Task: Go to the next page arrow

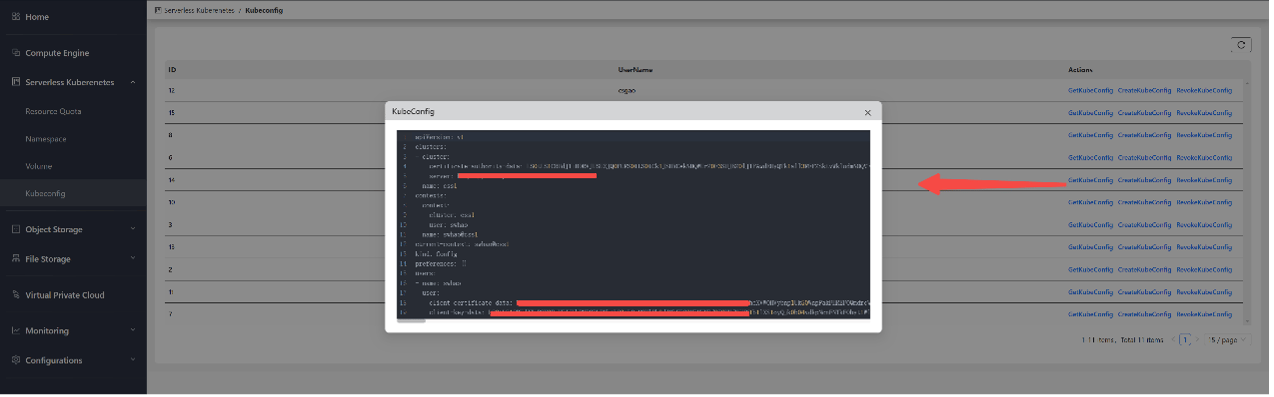Action: click(x=1198, y=341)
